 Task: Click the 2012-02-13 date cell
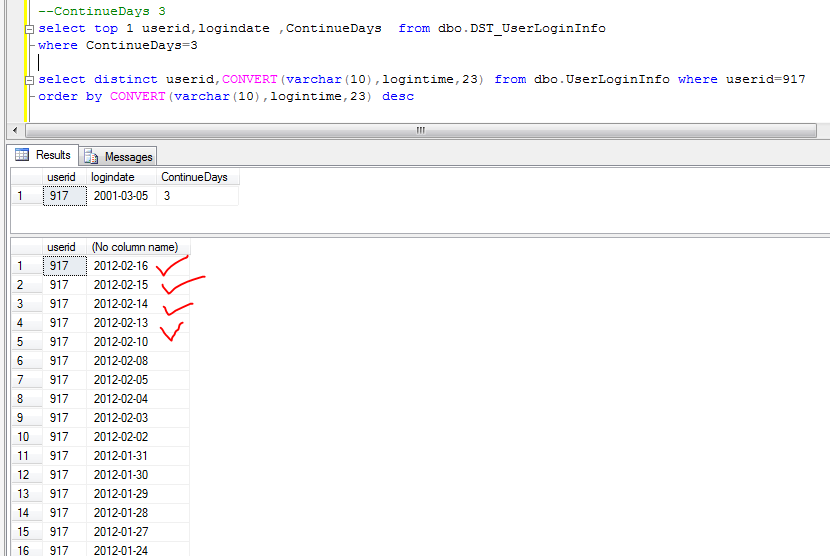coord(138,323)
